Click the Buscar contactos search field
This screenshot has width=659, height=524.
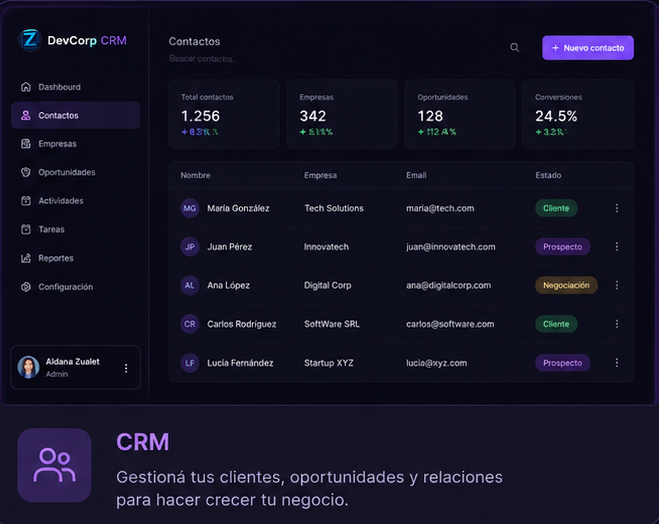coord(203,59)
